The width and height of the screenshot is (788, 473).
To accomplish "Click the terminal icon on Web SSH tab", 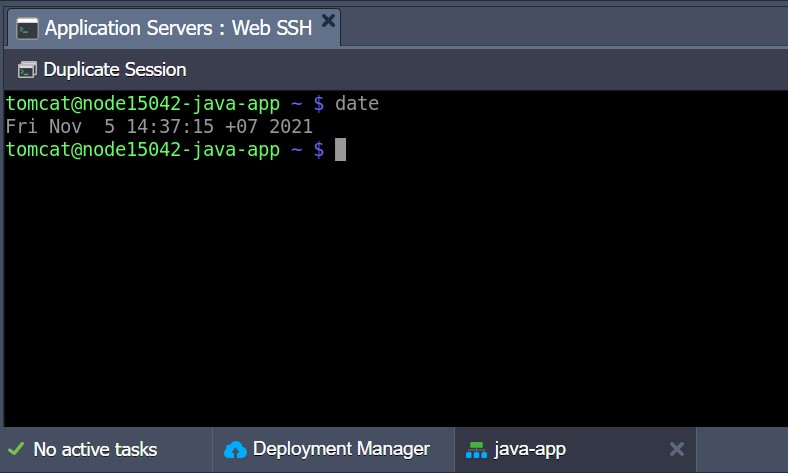I will tap(27, 29).
